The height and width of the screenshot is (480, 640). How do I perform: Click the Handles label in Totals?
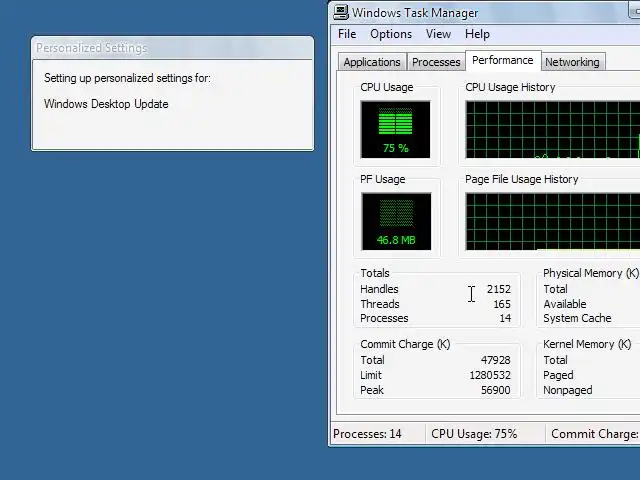(379, 289)
